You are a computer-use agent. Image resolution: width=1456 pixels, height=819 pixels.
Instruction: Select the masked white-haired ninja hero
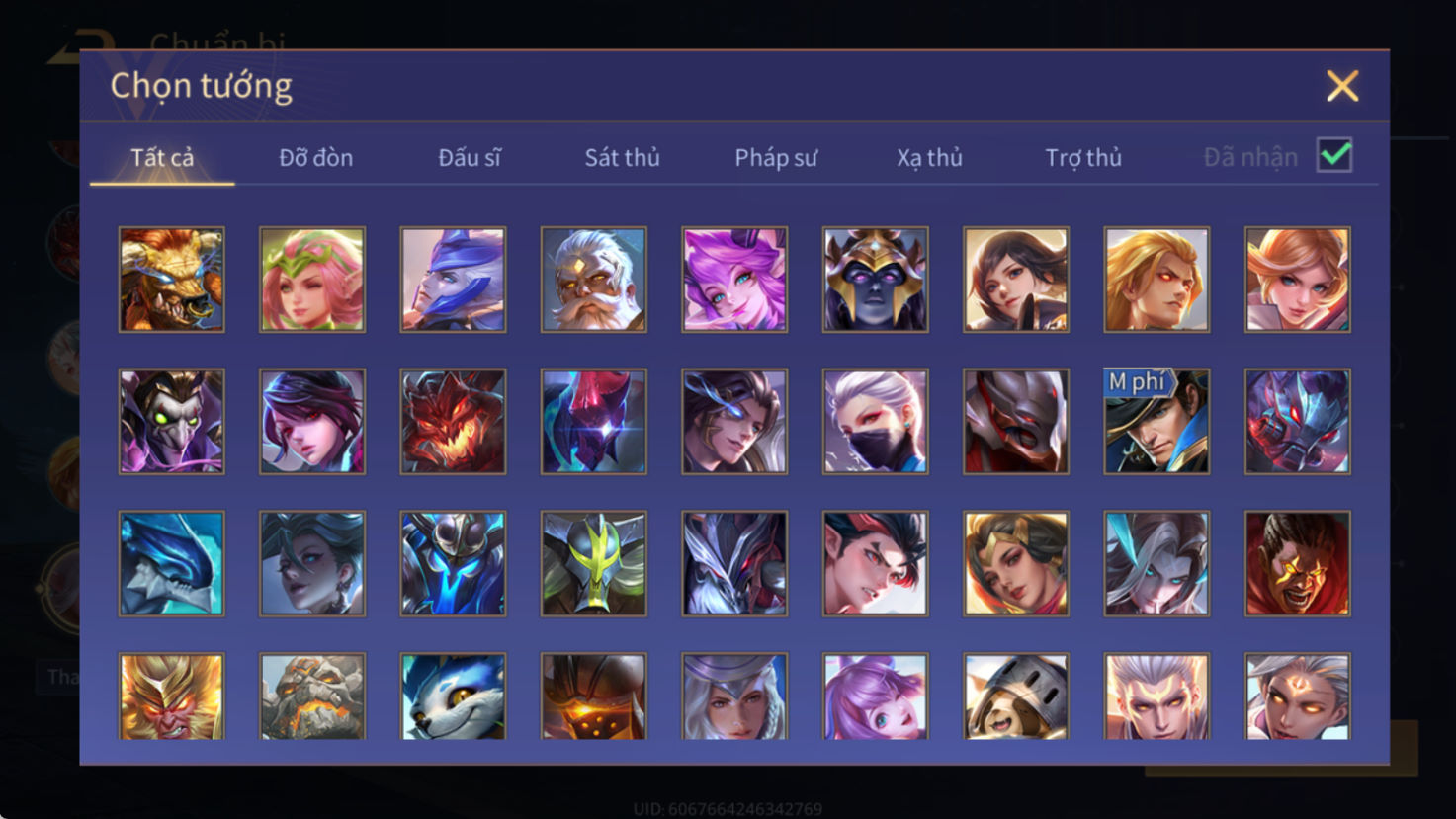(x=876, y=422)
